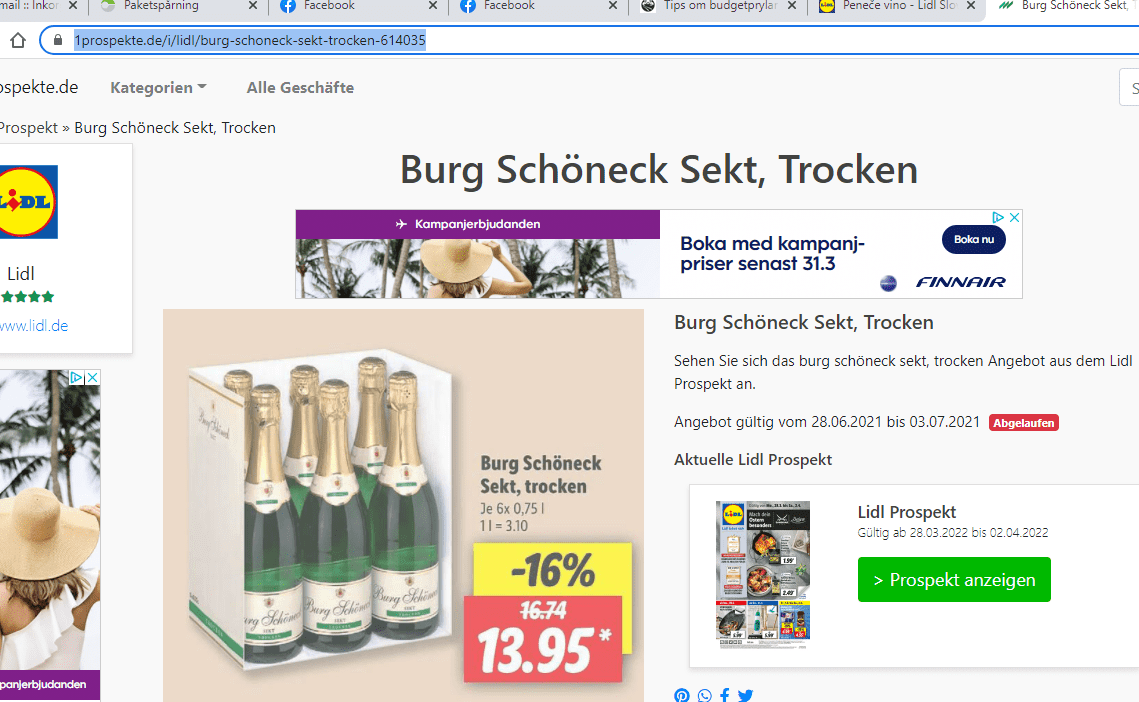Close the left sidebar ad

[92, 378]
